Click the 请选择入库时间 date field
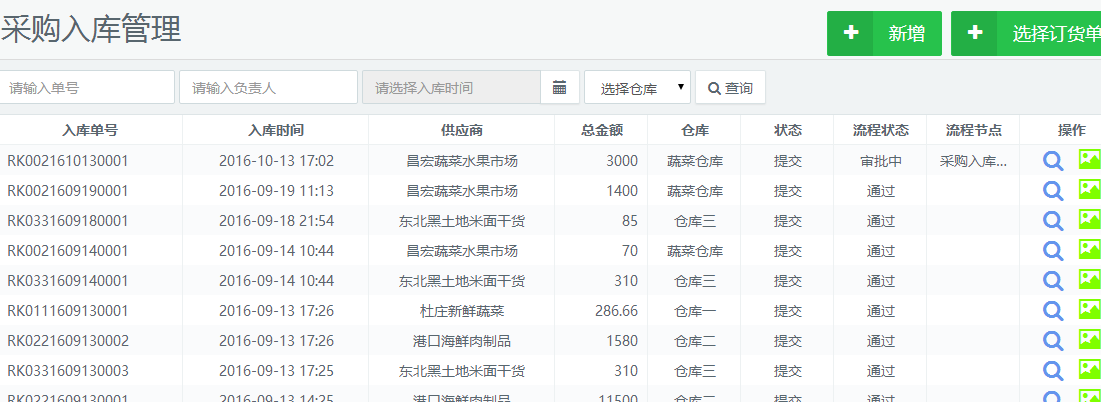1101x402 pixels. click(x=451, y=88)
